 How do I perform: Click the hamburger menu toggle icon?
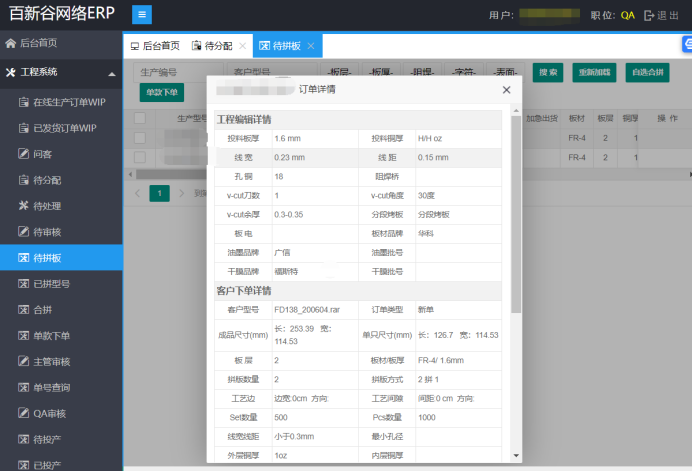142,15
